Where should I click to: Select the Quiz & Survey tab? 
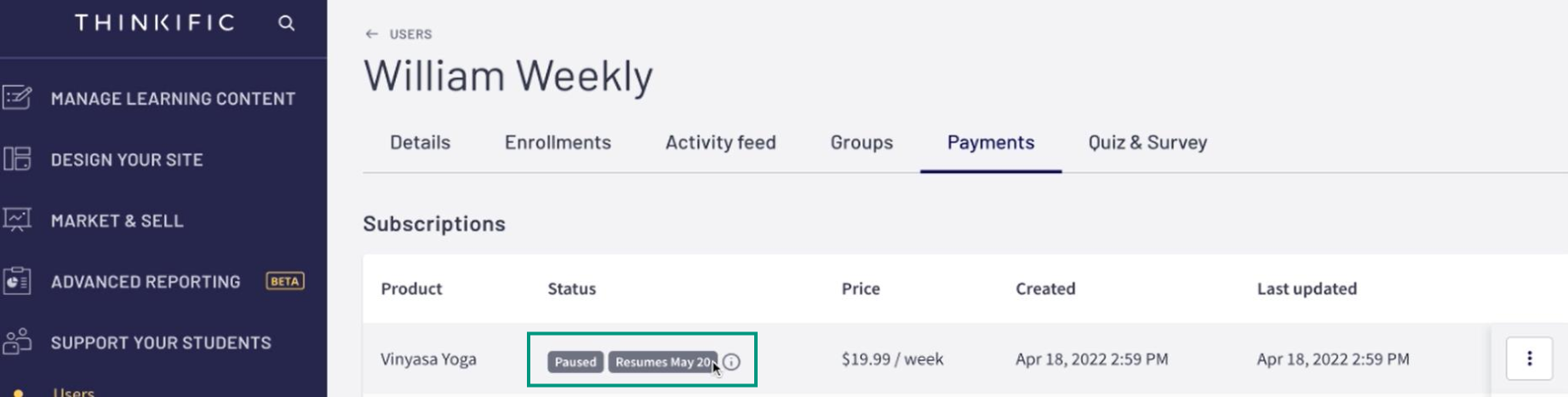point(1147,142)
